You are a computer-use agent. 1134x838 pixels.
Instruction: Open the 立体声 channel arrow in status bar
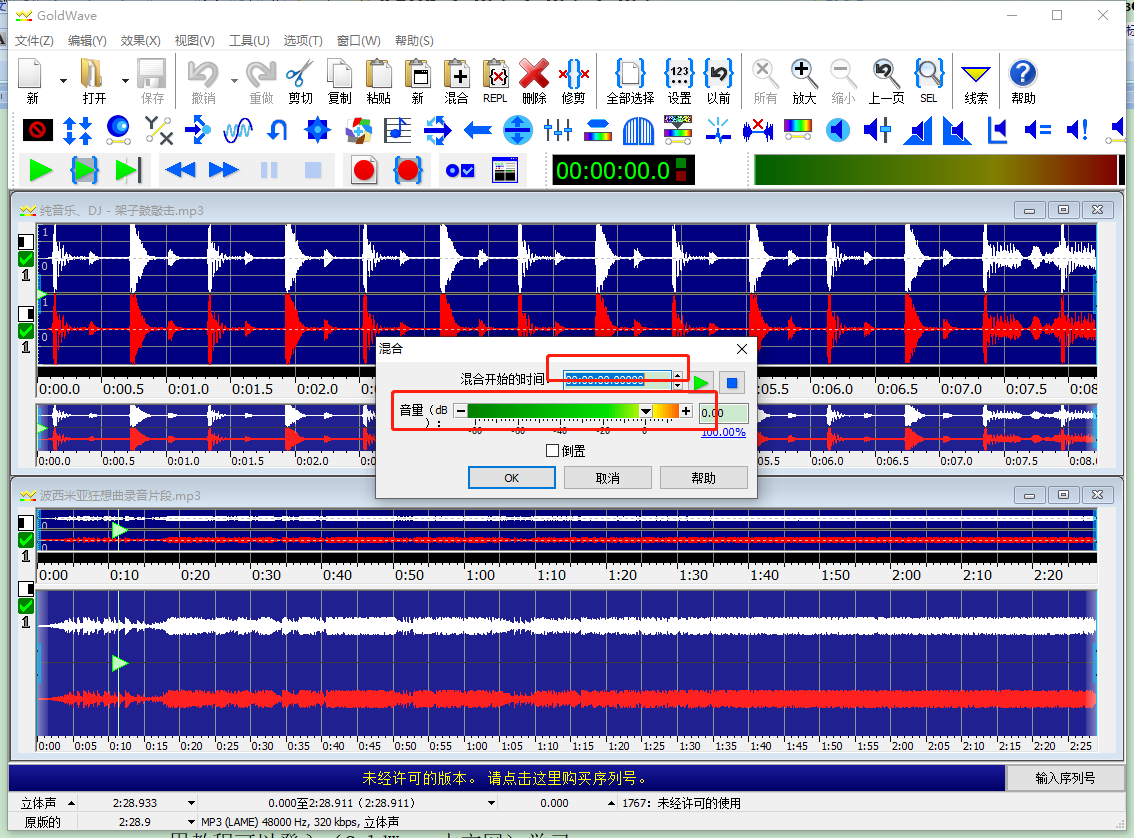coord(71,803)
